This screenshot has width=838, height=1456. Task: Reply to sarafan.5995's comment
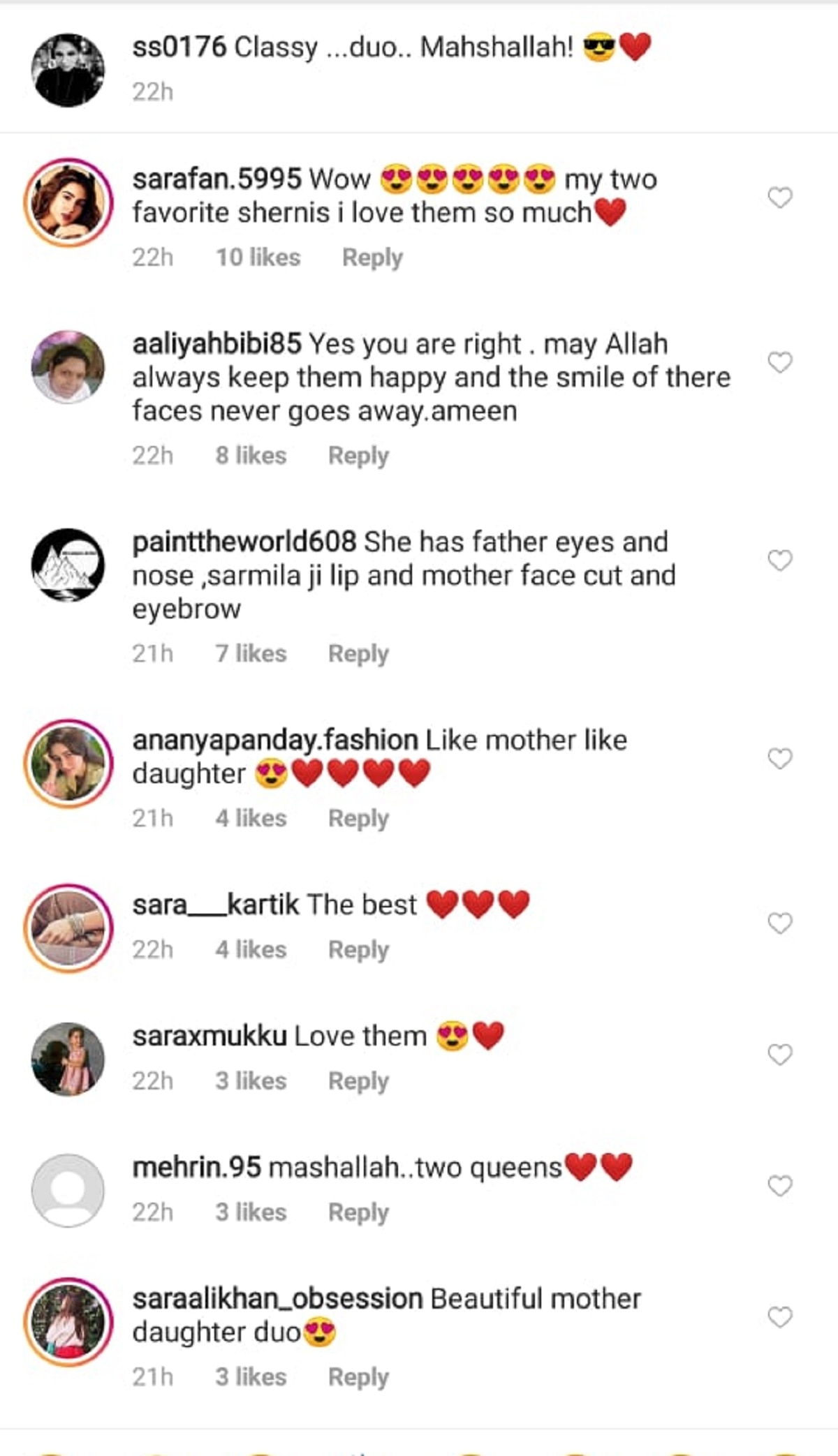(372, 258)
